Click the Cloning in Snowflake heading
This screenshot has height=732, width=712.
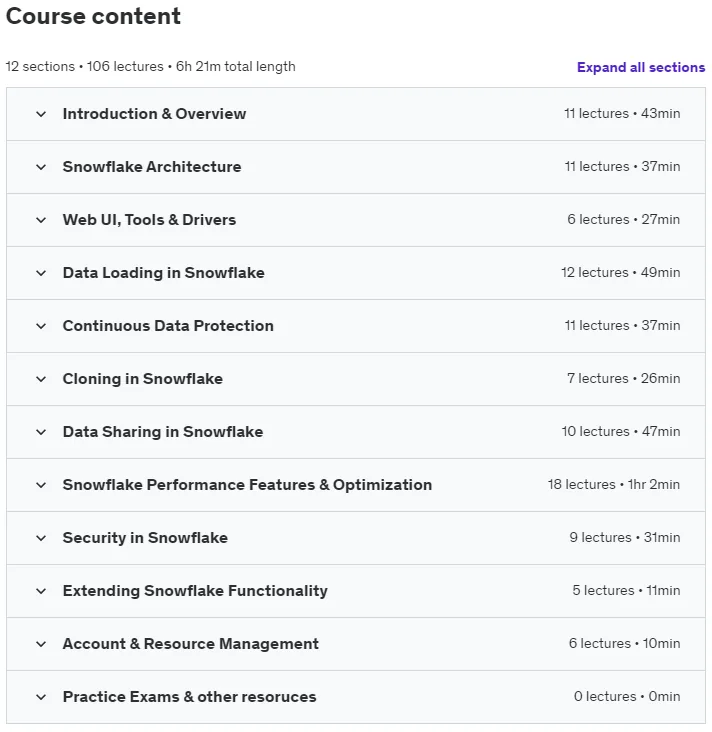point(142,379)
